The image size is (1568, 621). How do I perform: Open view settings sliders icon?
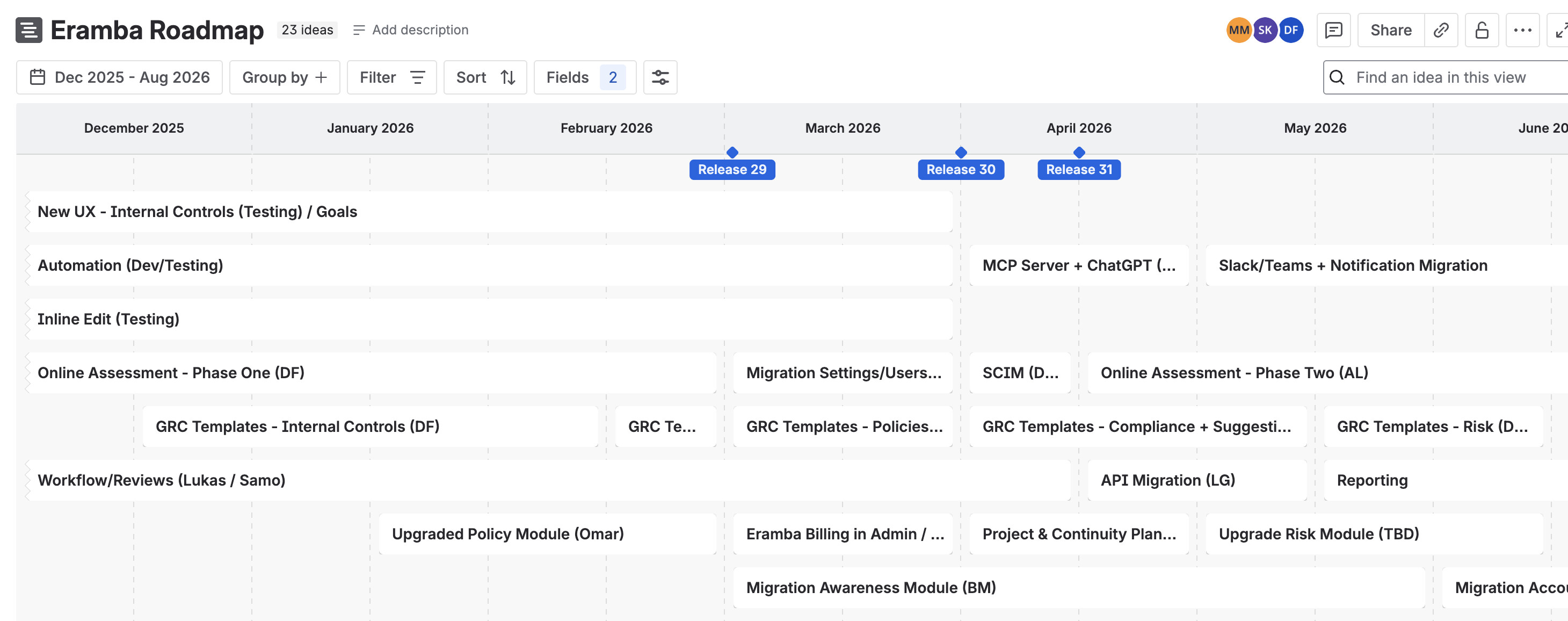point(660,77)
